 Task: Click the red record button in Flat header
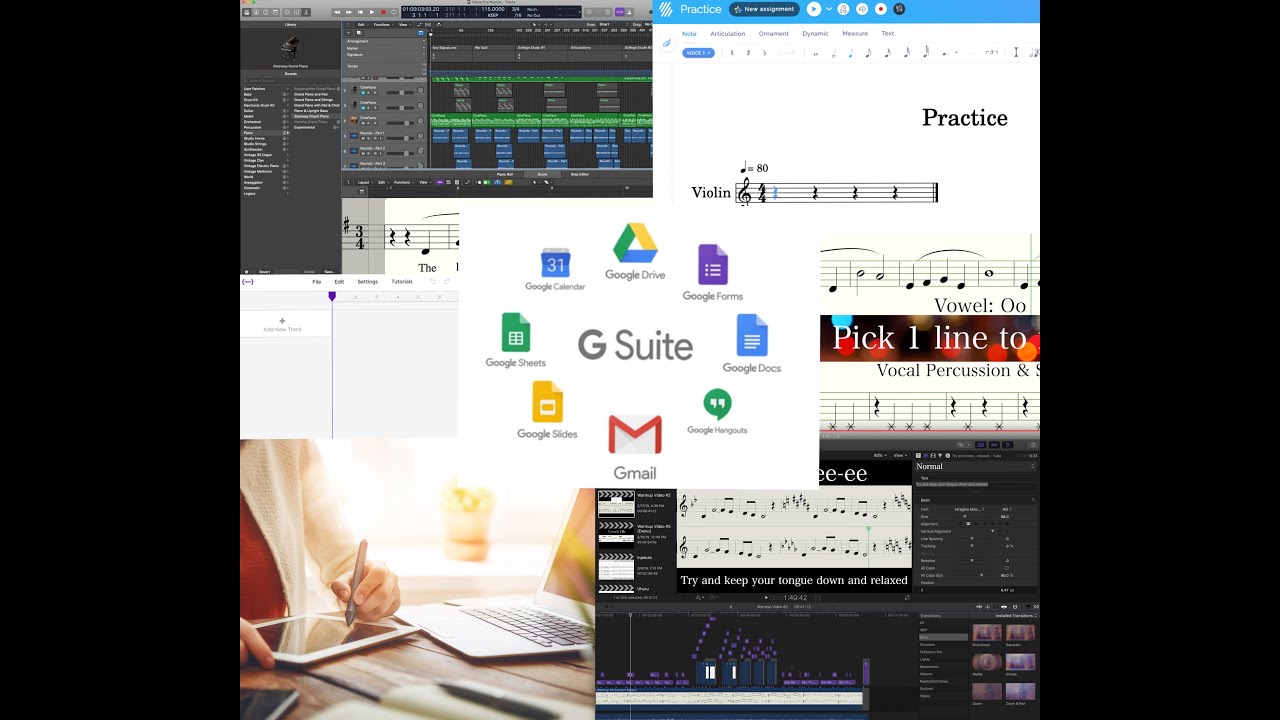point(881,9)
